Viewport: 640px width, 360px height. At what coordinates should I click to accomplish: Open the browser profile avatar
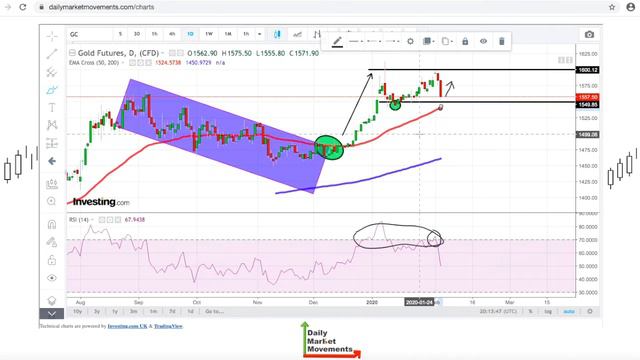click(631, 7)
